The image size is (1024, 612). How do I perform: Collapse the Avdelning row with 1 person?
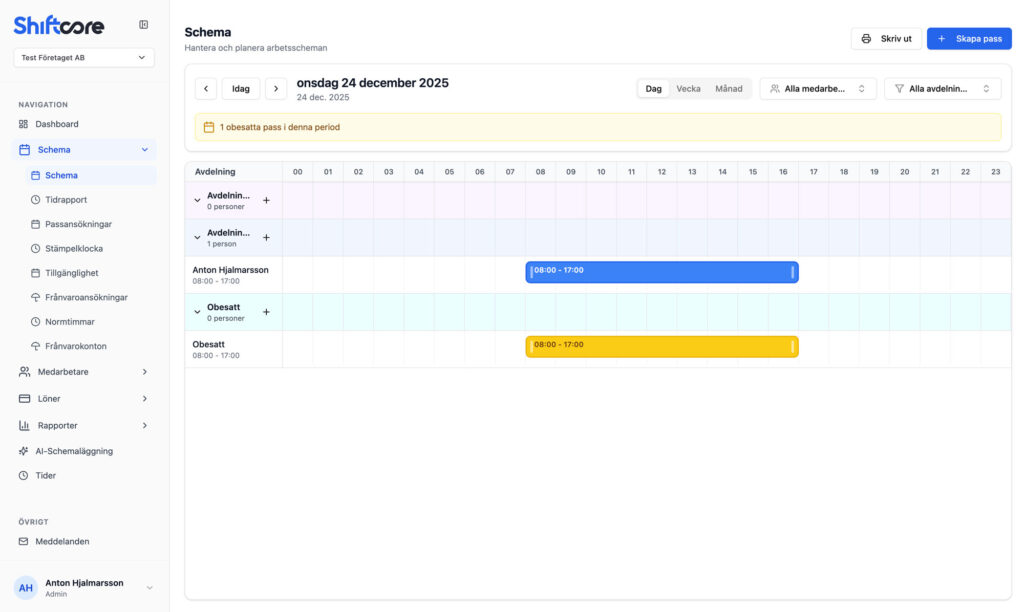coord(197,238)
